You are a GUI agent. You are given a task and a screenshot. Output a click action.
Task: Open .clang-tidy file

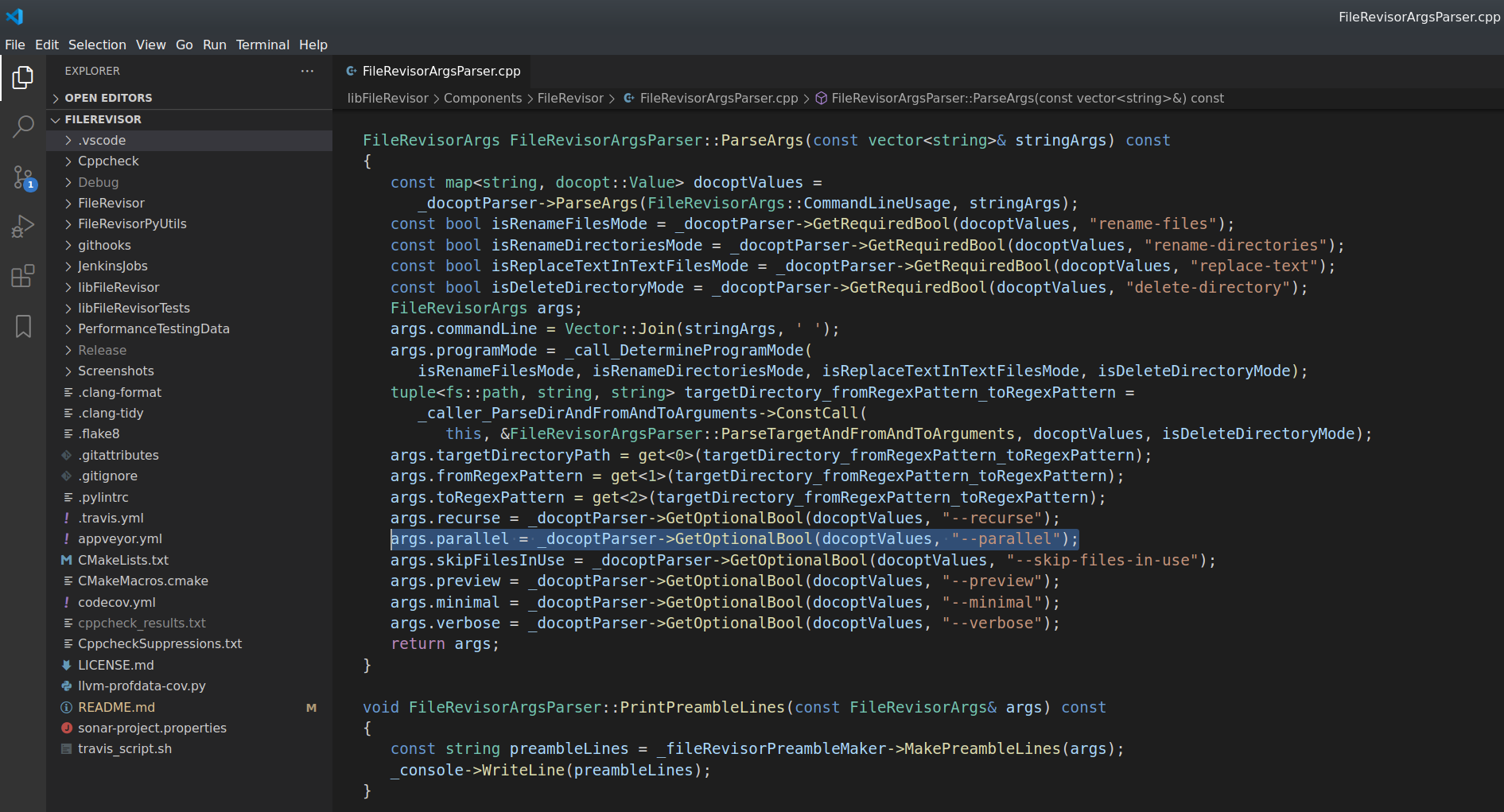[x=188, y=413]
